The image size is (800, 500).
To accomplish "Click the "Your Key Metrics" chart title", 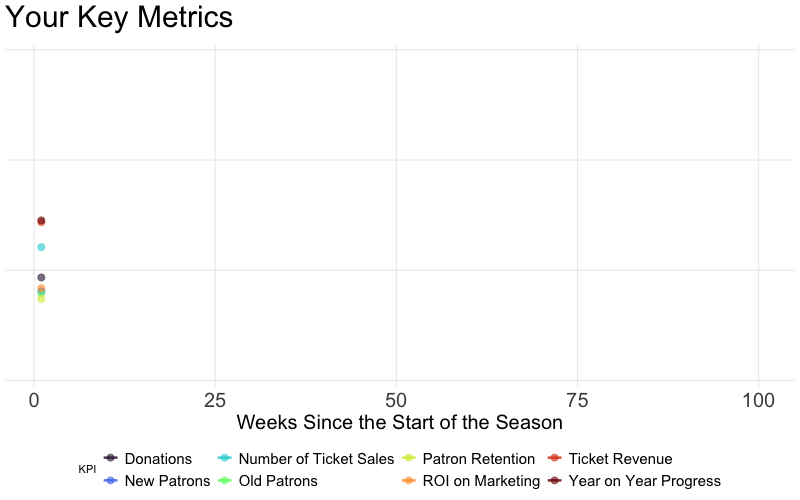I will click(119, 17).
